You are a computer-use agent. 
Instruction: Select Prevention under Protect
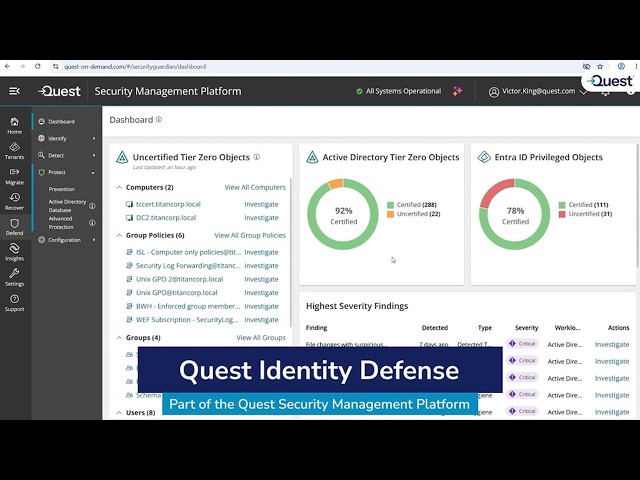tap(62, 189)
